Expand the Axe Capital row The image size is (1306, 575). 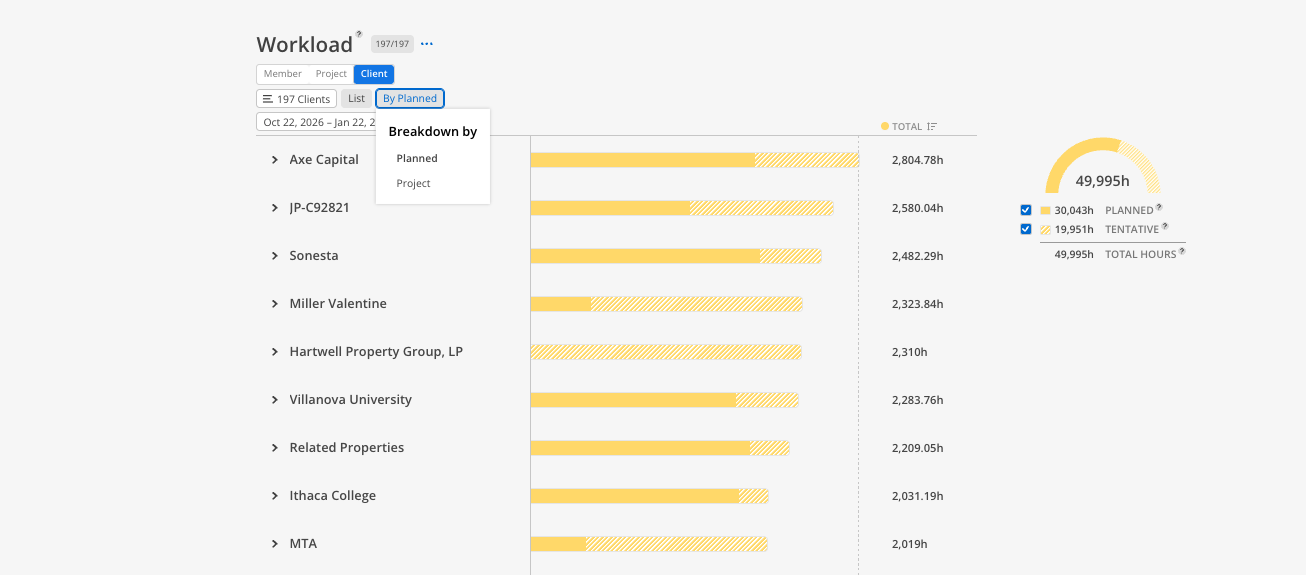275,160
